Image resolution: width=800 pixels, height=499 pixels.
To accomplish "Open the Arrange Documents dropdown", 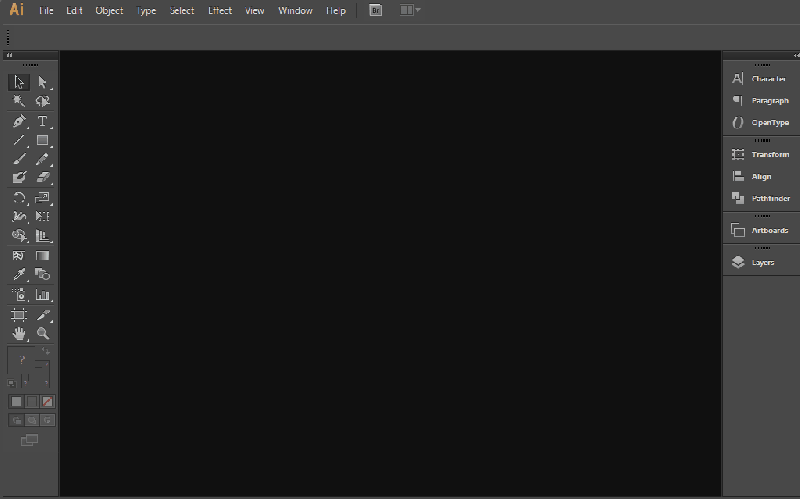I will click(x=410, y=10).
